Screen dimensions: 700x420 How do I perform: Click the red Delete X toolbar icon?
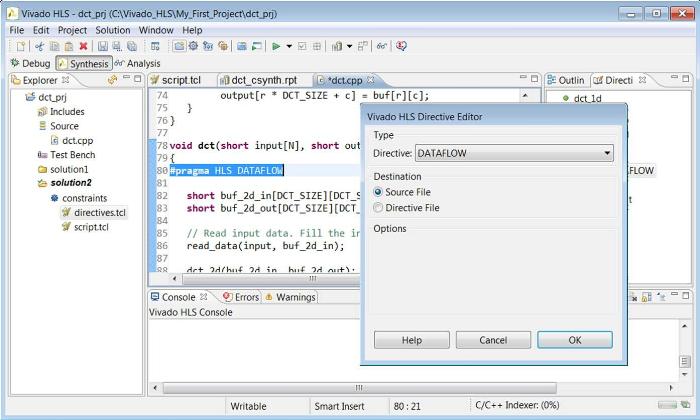(x=83, y=46)
